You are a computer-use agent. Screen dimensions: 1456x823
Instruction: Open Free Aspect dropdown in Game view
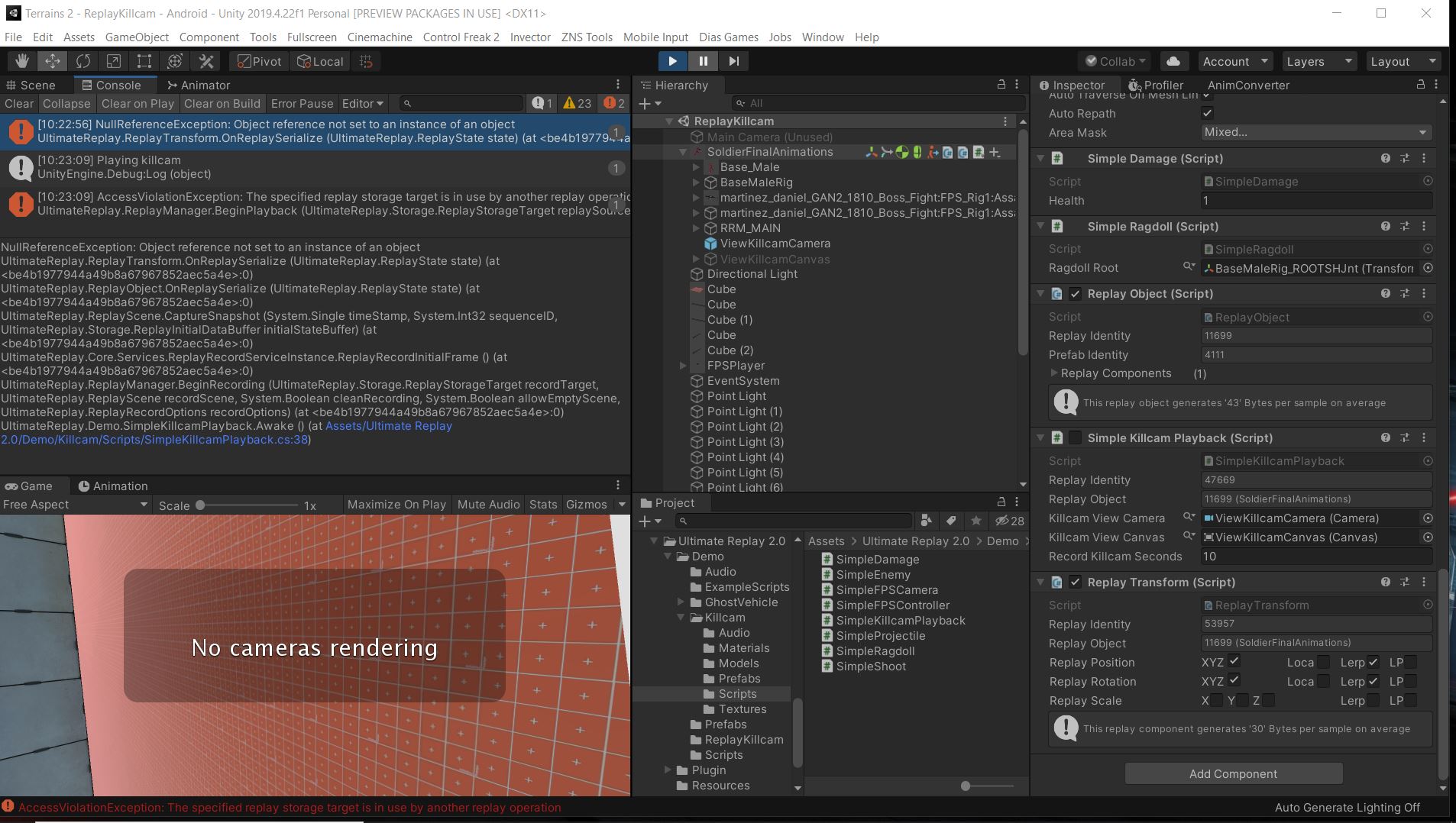[76, 504]
